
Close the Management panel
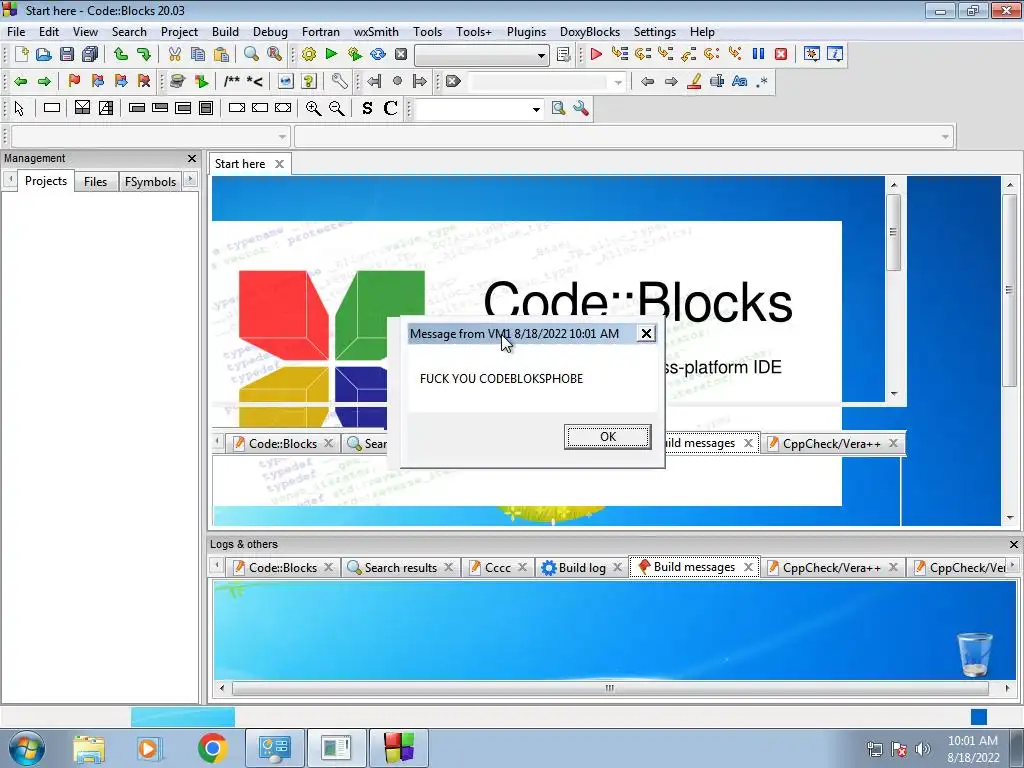pos(191,158)
